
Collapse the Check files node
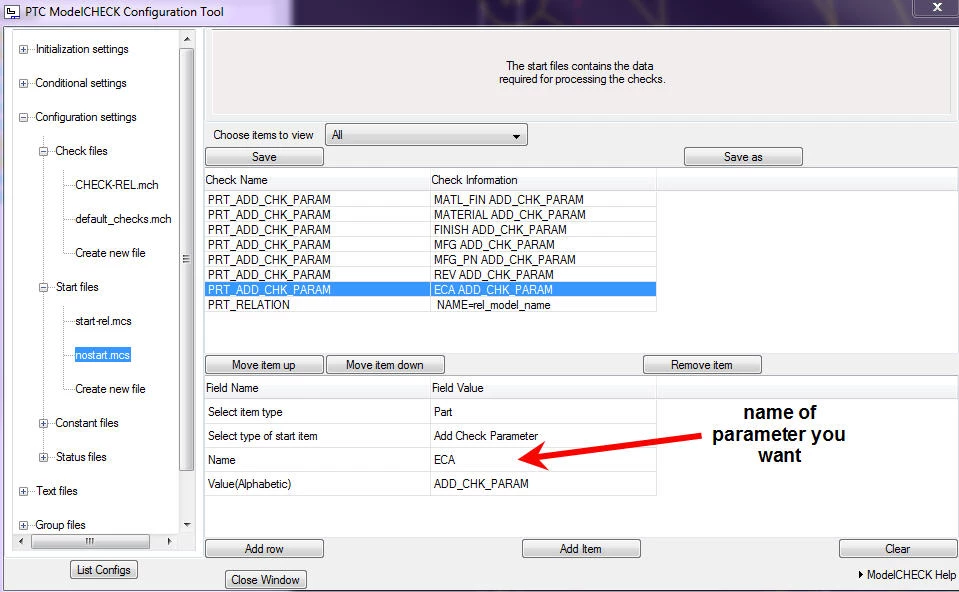tap(43, 151)
